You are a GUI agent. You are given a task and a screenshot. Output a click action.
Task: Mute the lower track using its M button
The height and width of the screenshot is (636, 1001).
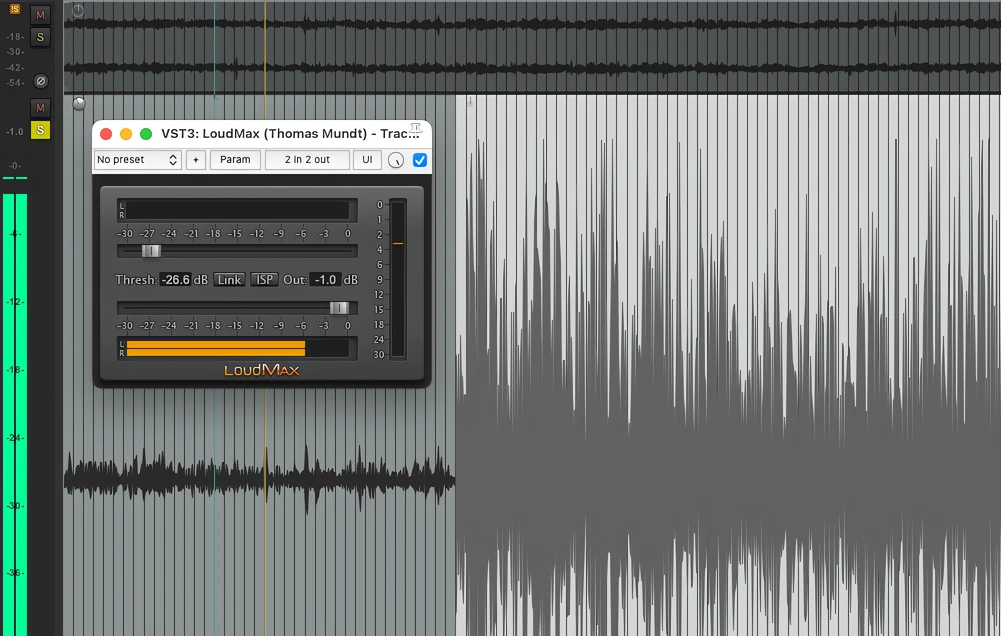point(40,108)
